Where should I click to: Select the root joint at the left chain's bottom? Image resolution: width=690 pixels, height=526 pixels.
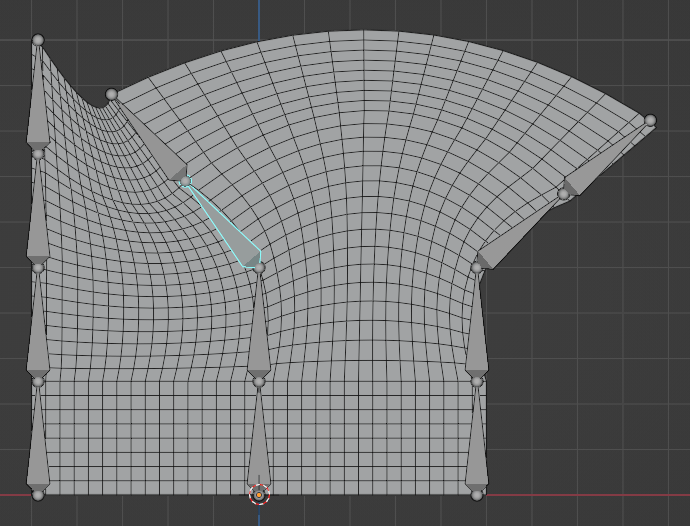point(38,494)
